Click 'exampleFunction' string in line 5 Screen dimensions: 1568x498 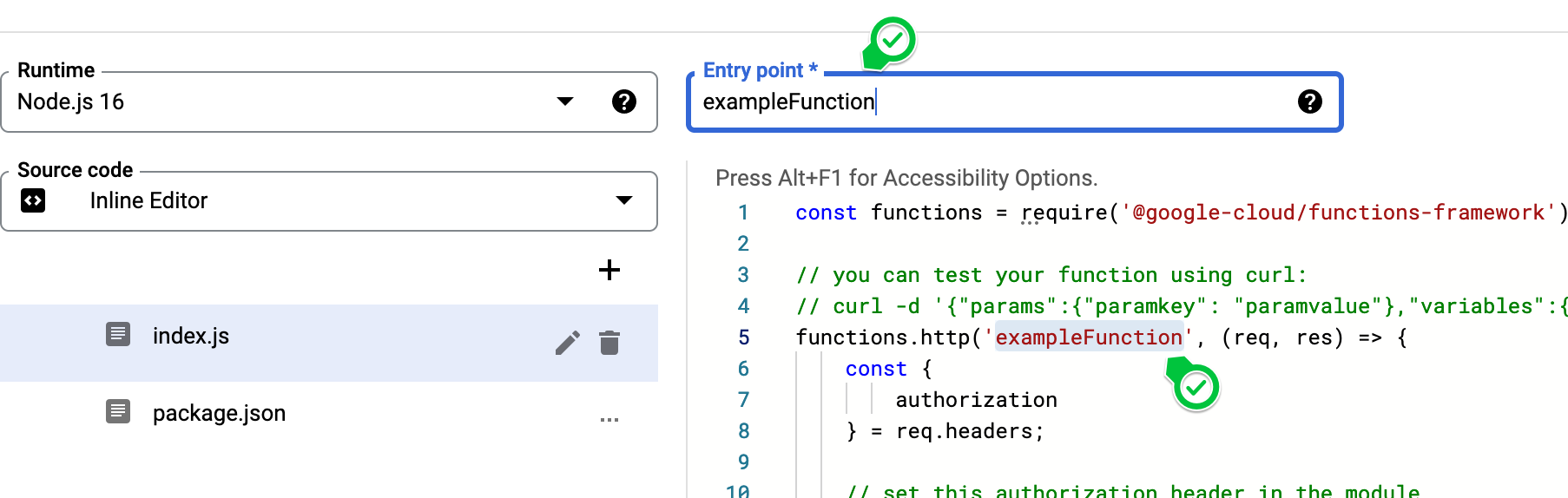(1088, 337)
